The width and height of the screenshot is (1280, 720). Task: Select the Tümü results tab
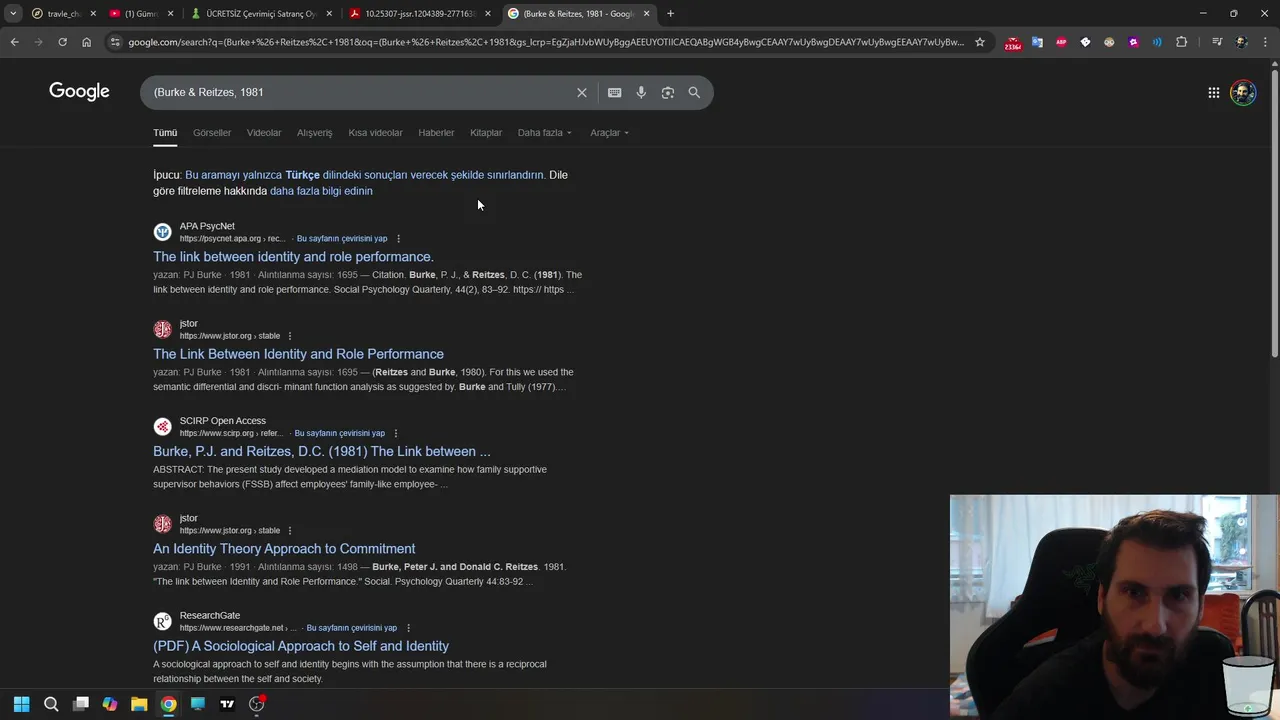click(x=165, y=132)
